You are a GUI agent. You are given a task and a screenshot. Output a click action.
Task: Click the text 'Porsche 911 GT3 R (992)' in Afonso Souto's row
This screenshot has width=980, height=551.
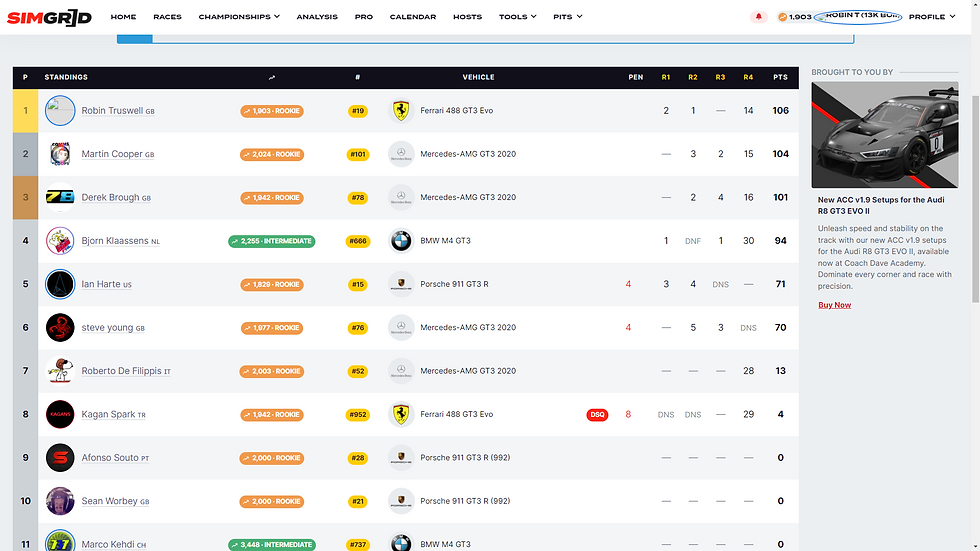tap(465, 458)
